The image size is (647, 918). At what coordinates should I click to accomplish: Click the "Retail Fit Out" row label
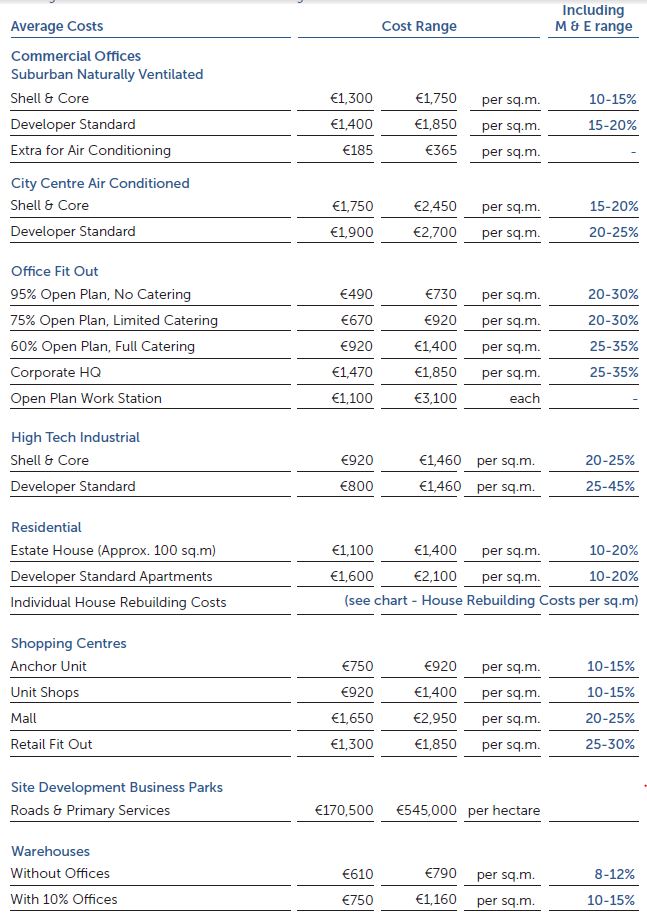click(x=52, y=744)
